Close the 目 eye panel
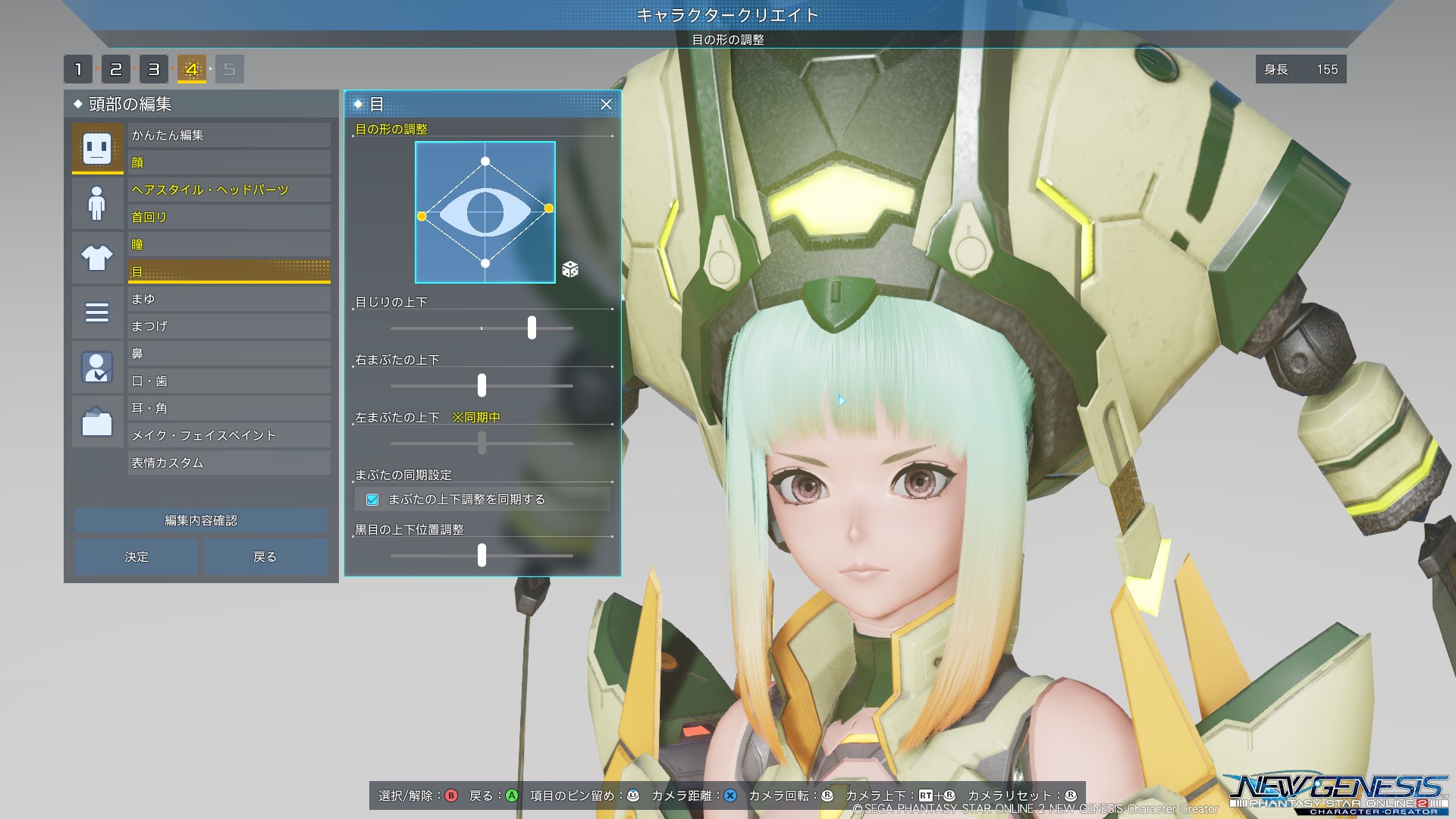Image resolution: width=1456 pixels, height=819 pixels. (606, 105)
